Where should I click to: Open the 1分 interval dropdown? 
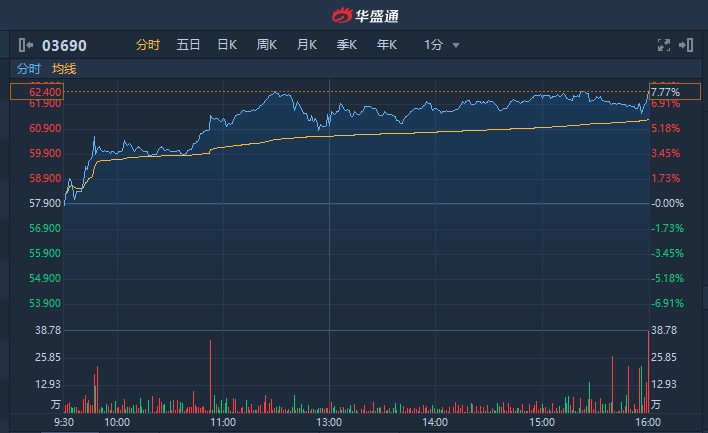433,45
